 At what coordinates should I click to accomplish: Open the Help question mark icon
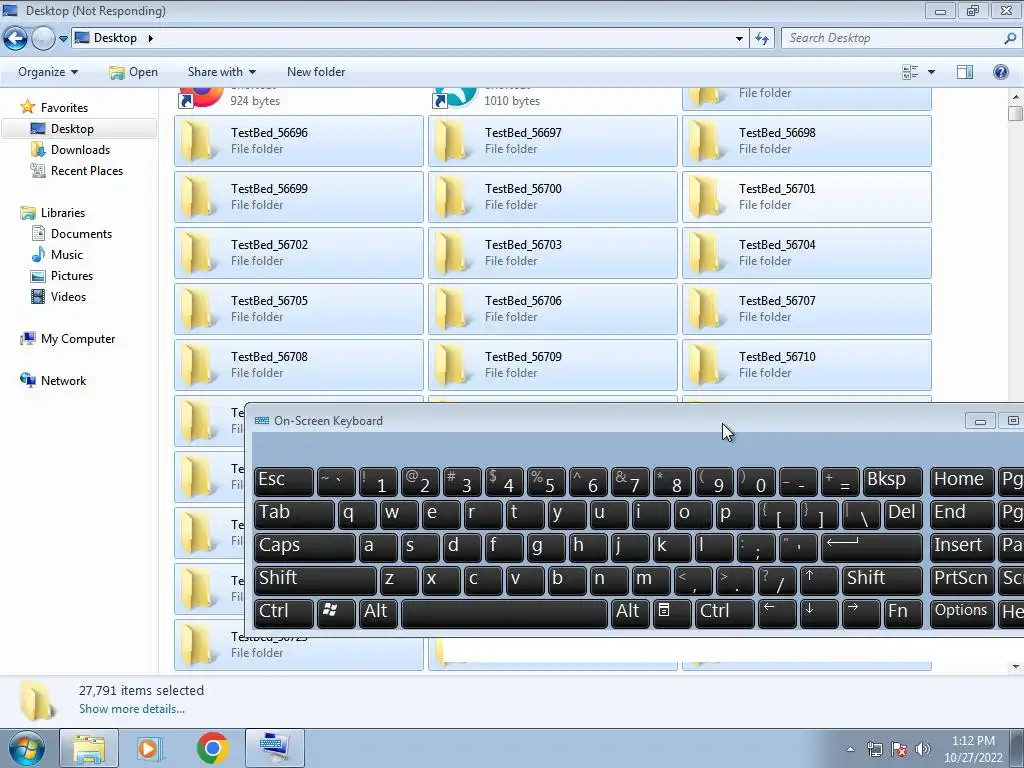click(1000, 72)
